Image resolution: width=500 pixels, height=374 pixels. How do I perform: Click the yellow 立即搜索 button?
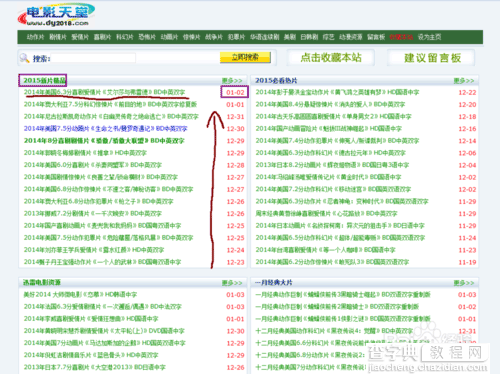[x=245, y=57]
